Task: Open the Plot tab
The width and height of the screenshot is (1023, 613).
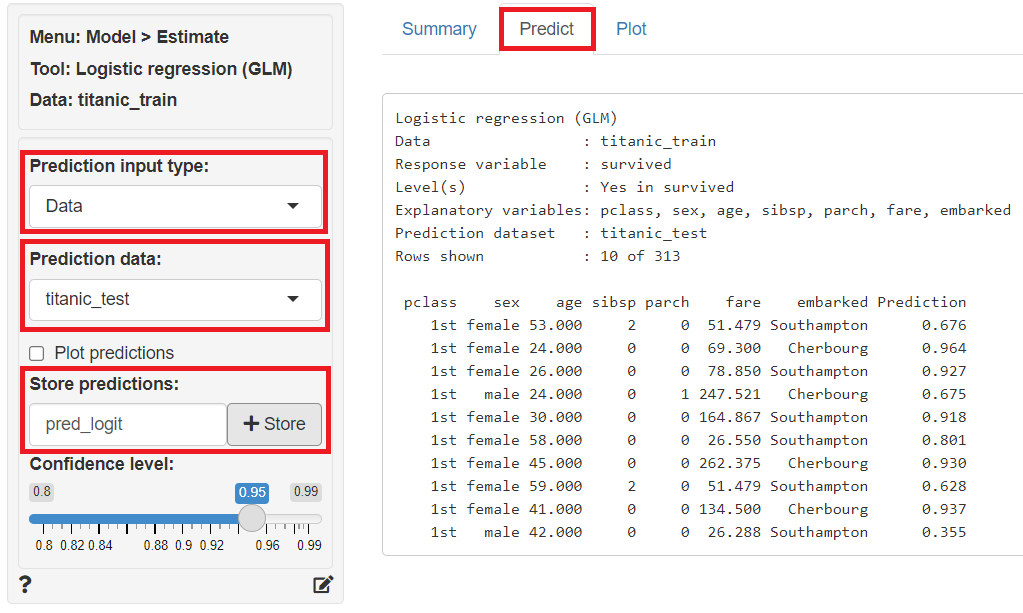Action: 631,29
